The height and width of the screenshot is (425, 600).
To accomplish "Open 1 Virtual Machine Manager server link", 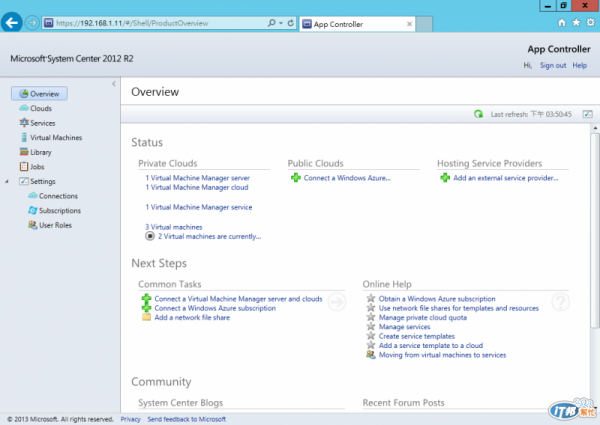I will 197,178.
